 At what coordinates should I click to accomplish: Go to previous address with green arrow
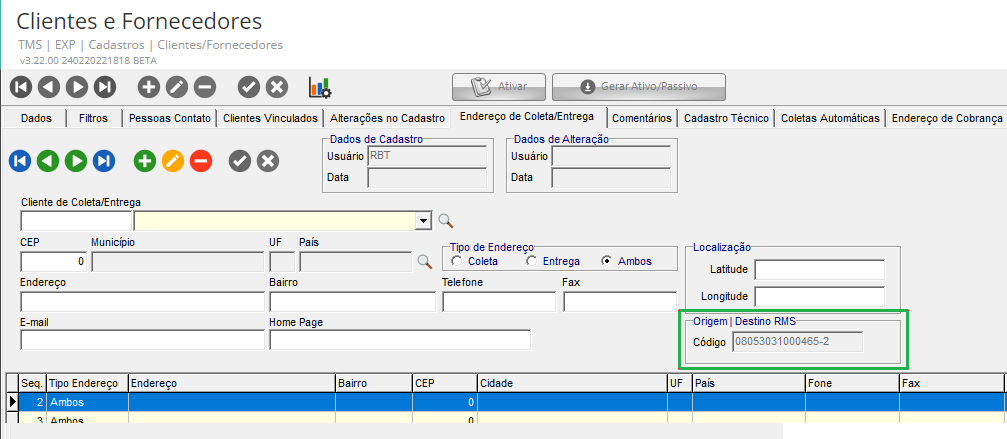(48, 161)
